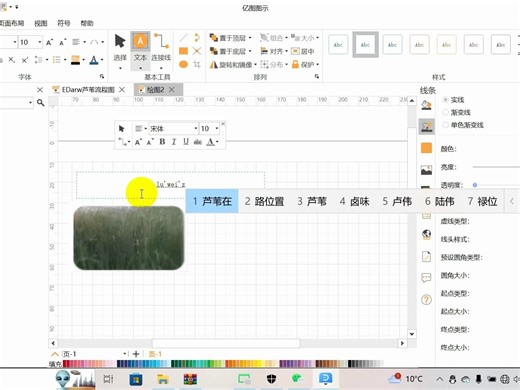Expand Arrange group dialog launcher

pyautogui.click(x=317, y=77)
